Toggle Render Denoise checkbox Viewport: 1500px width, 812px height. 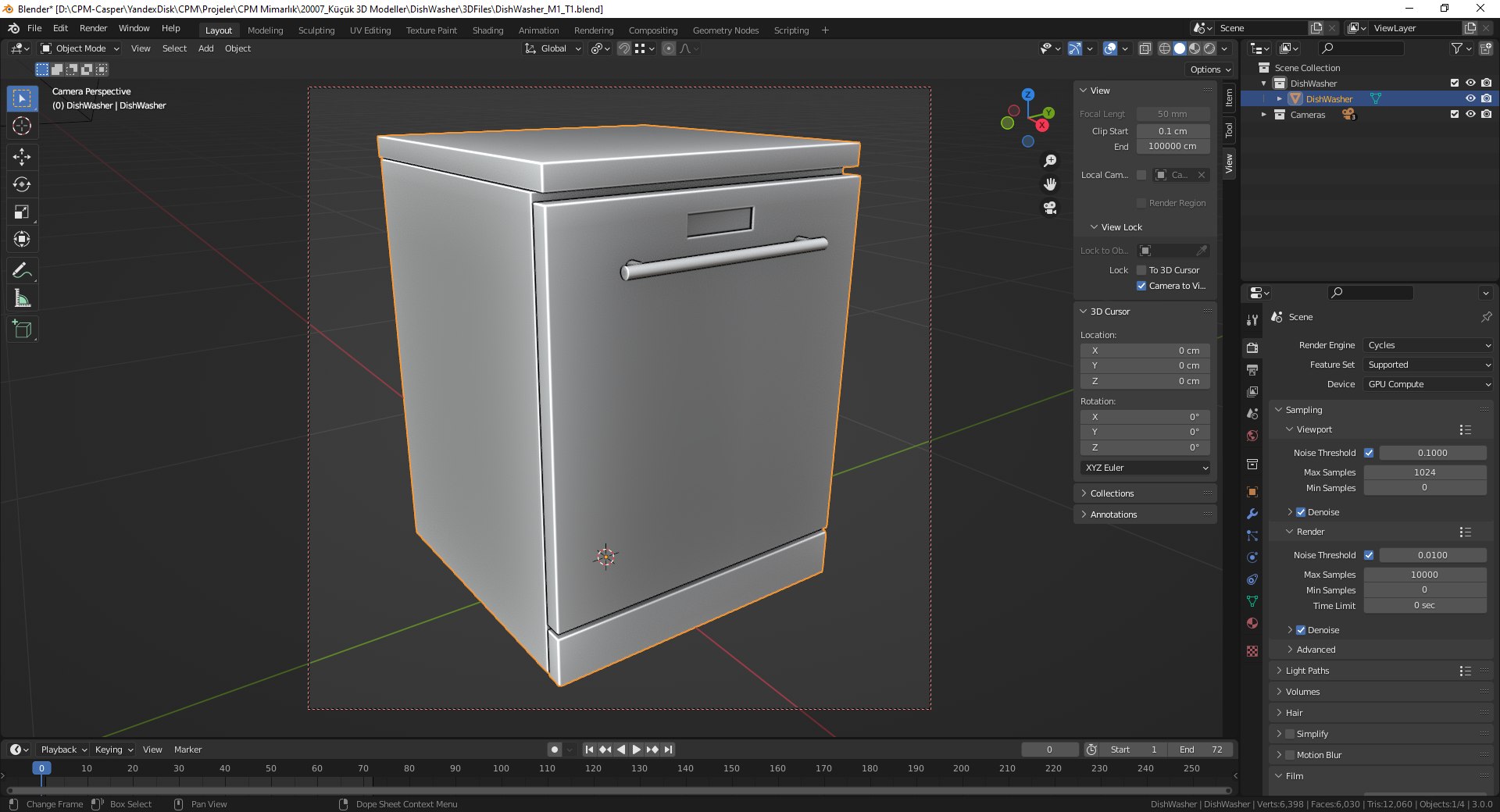pos(1301,630)
